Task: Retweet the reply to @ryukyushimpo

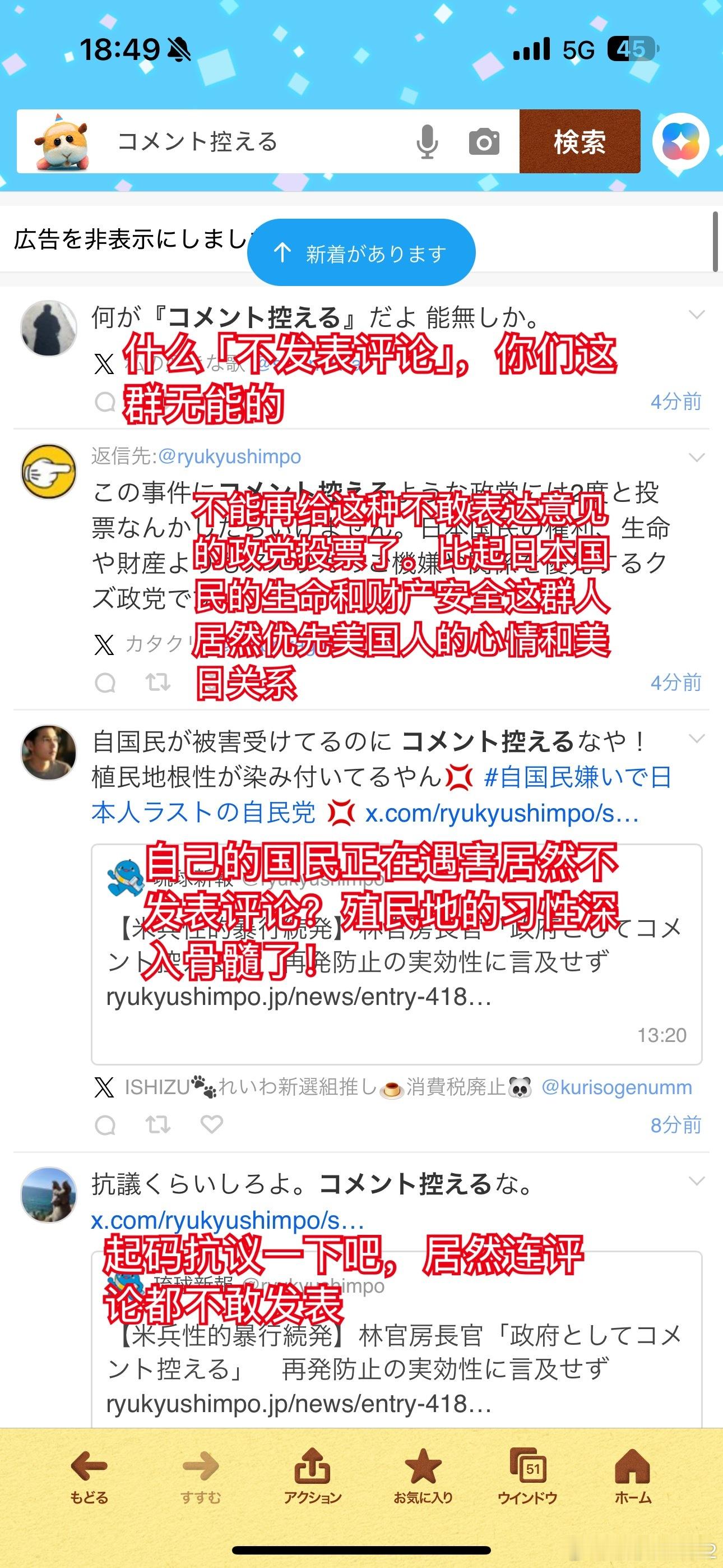Action: (158, 682)
